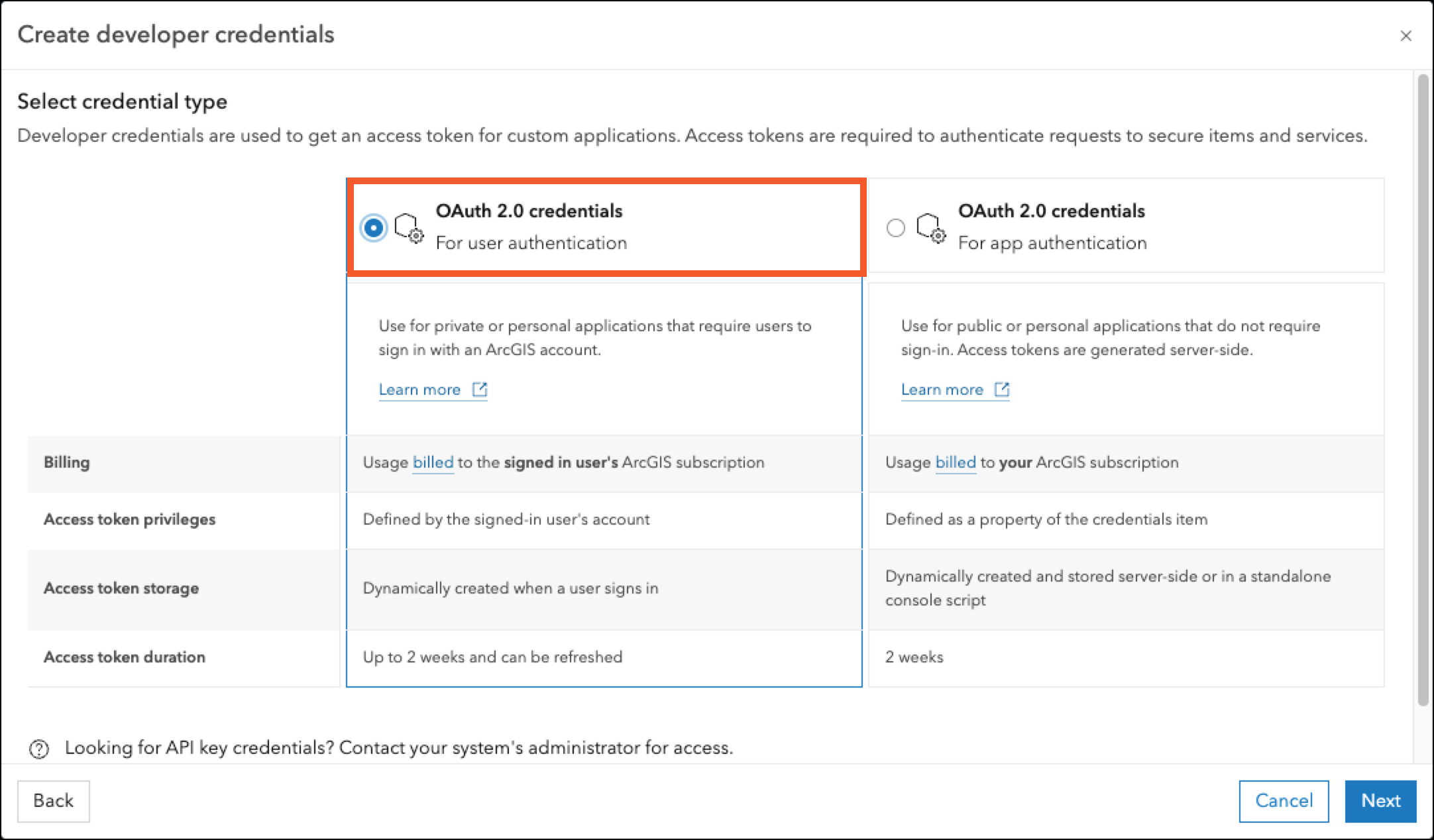1434x840 pixels.
Task: Select the OAuth 2.0 credentials For user authentication heading
Action: click(x=531, y=227)
